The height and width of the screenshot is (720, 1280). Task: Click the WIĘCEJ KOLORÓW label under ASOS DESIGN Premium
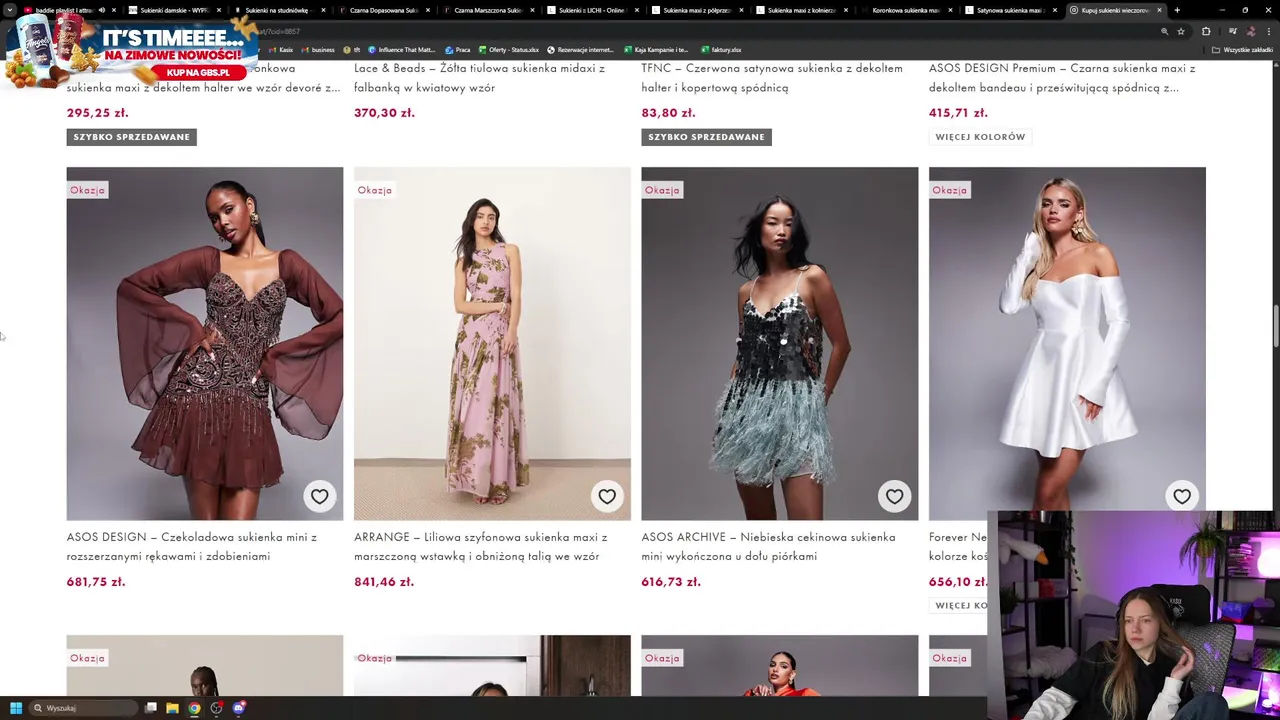pyautogui.click(x=980, y=137)
